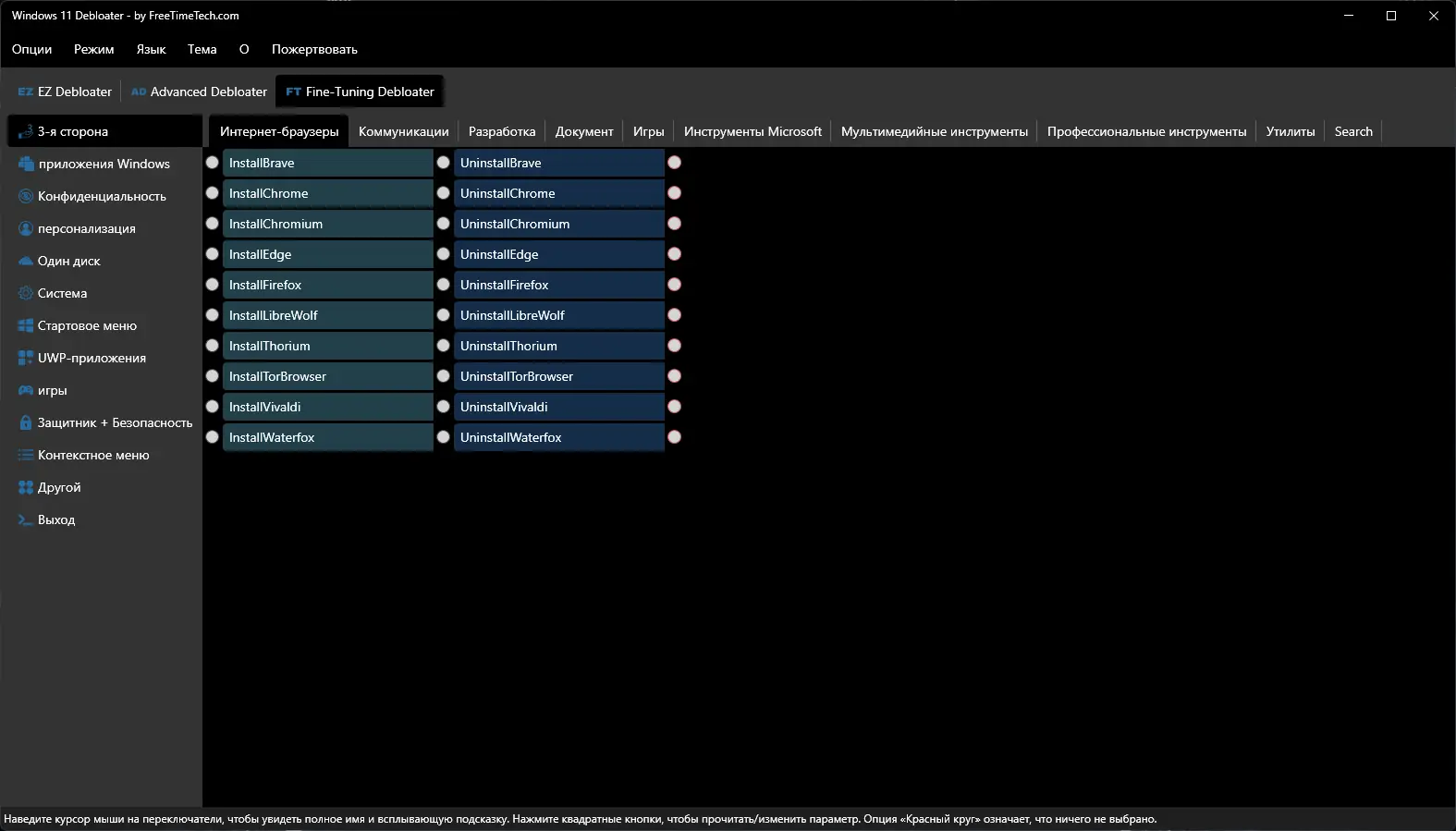Switch to the Разработка tab

click(x=502, y=131)
